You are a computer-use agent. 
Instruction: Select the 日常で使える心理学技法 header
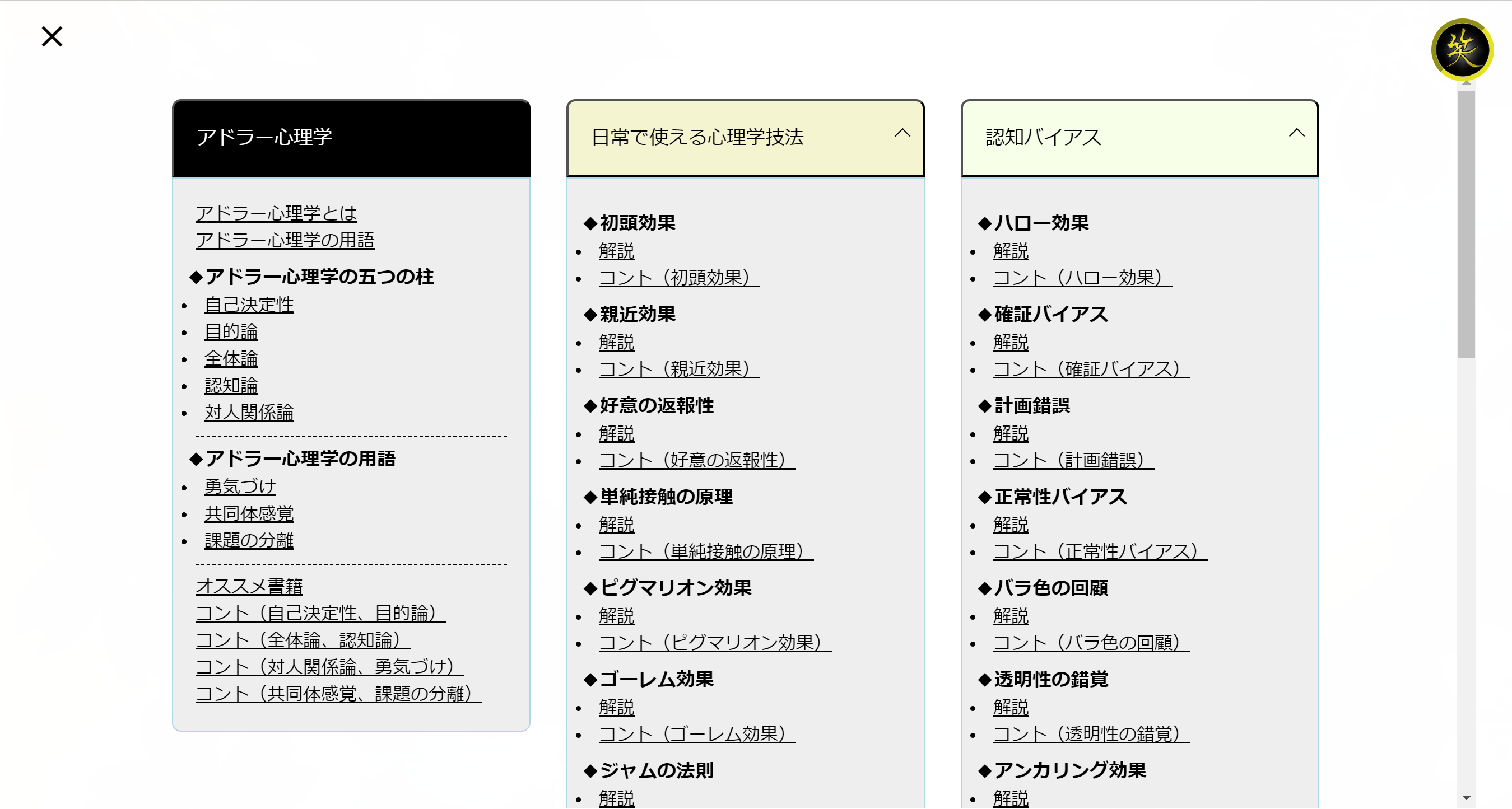click(x=745, y=138)
